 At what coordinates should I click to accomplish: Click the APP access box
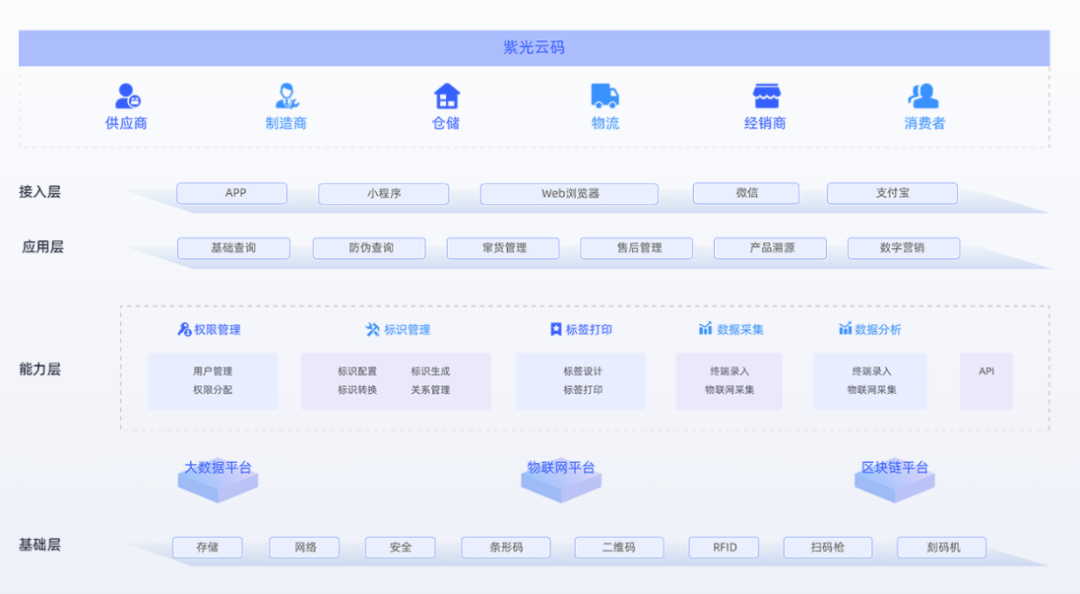231,193
